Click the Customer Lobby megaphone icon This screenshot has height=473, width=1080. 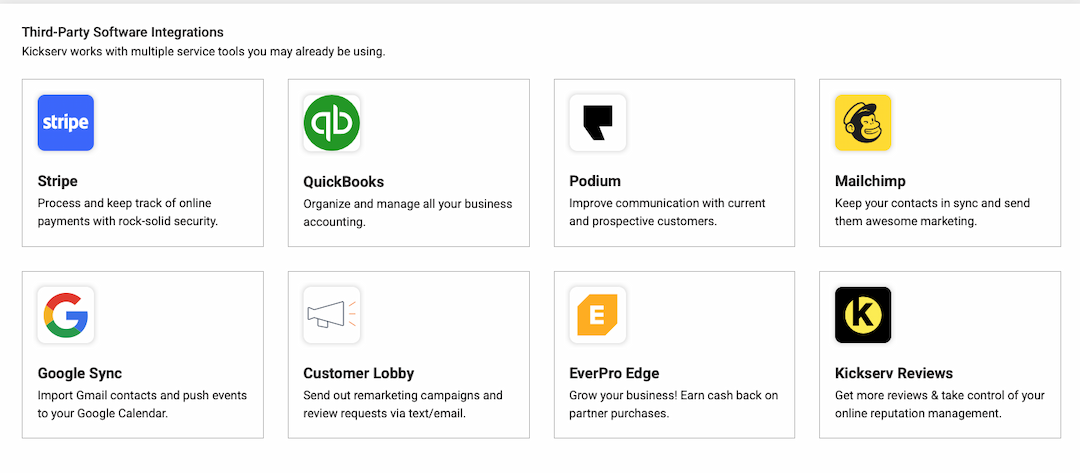tap(332, 315)
